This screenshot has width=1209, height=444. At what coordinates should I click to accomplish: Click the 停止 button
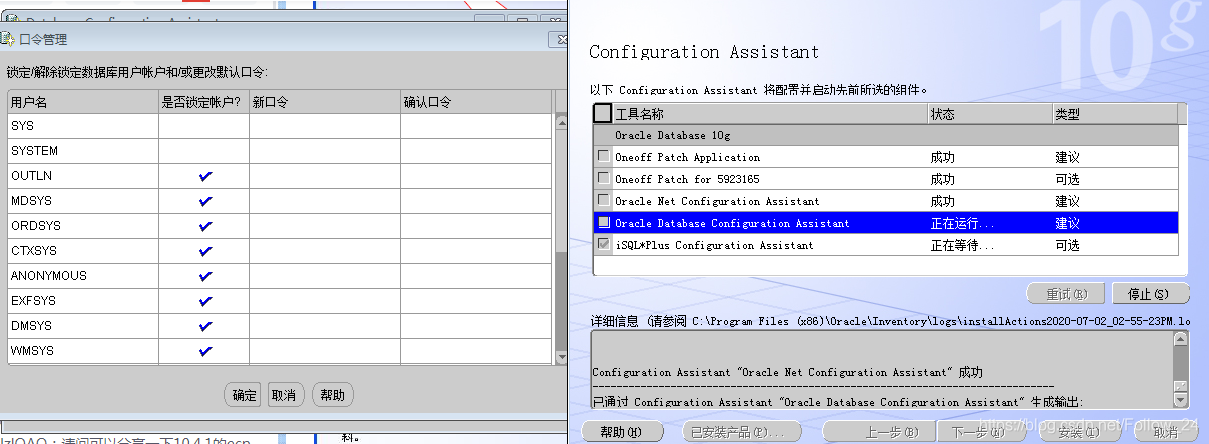point(1150,294)
